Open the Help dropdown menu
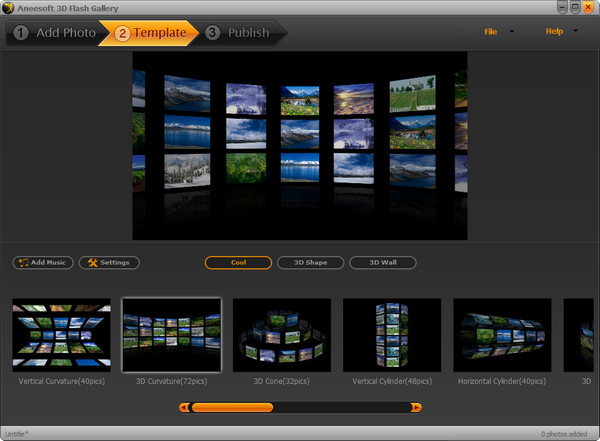 tap(554, 32)
